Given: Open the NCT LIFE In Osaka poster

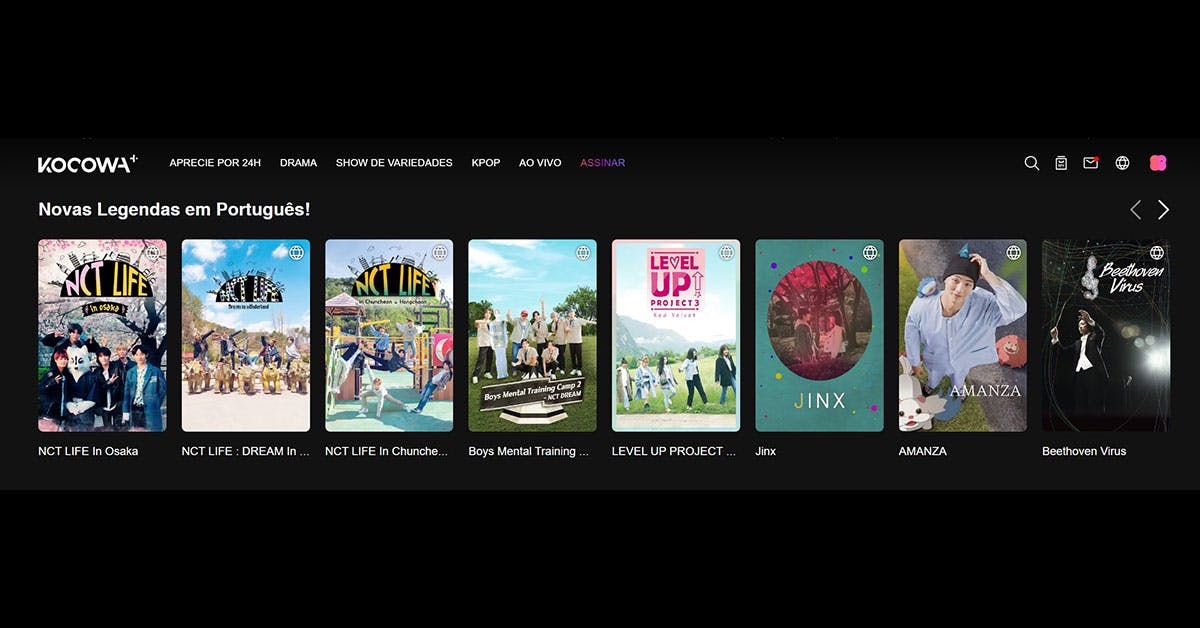Looking at the screenshot, I should (102, 335).
